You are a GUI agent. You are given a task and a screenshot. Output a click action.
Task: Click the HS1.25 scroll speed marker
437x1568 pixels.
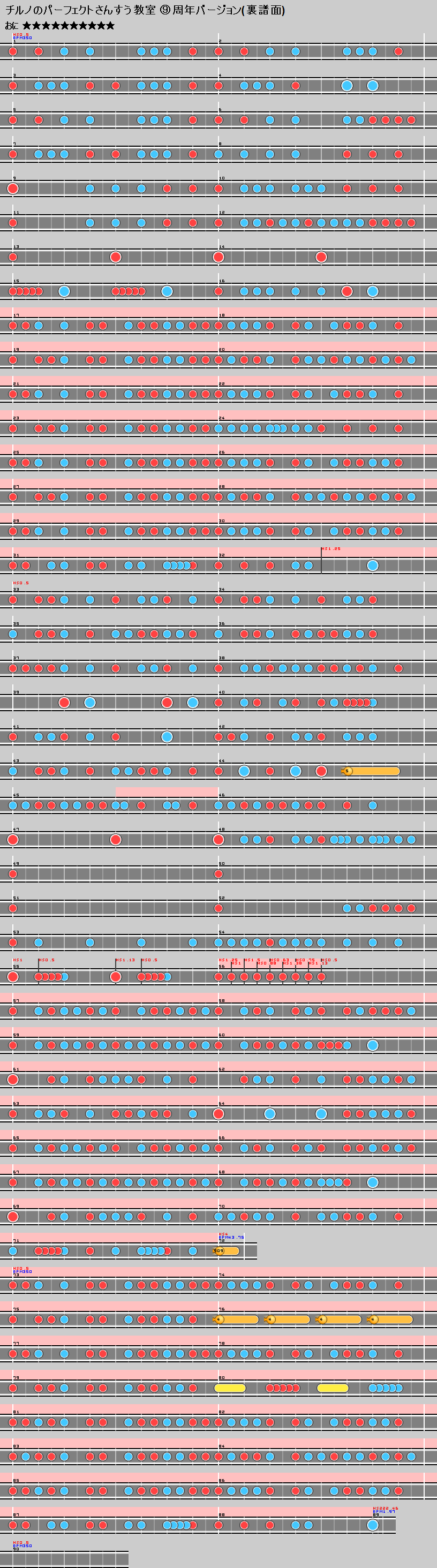click(331, 549)
